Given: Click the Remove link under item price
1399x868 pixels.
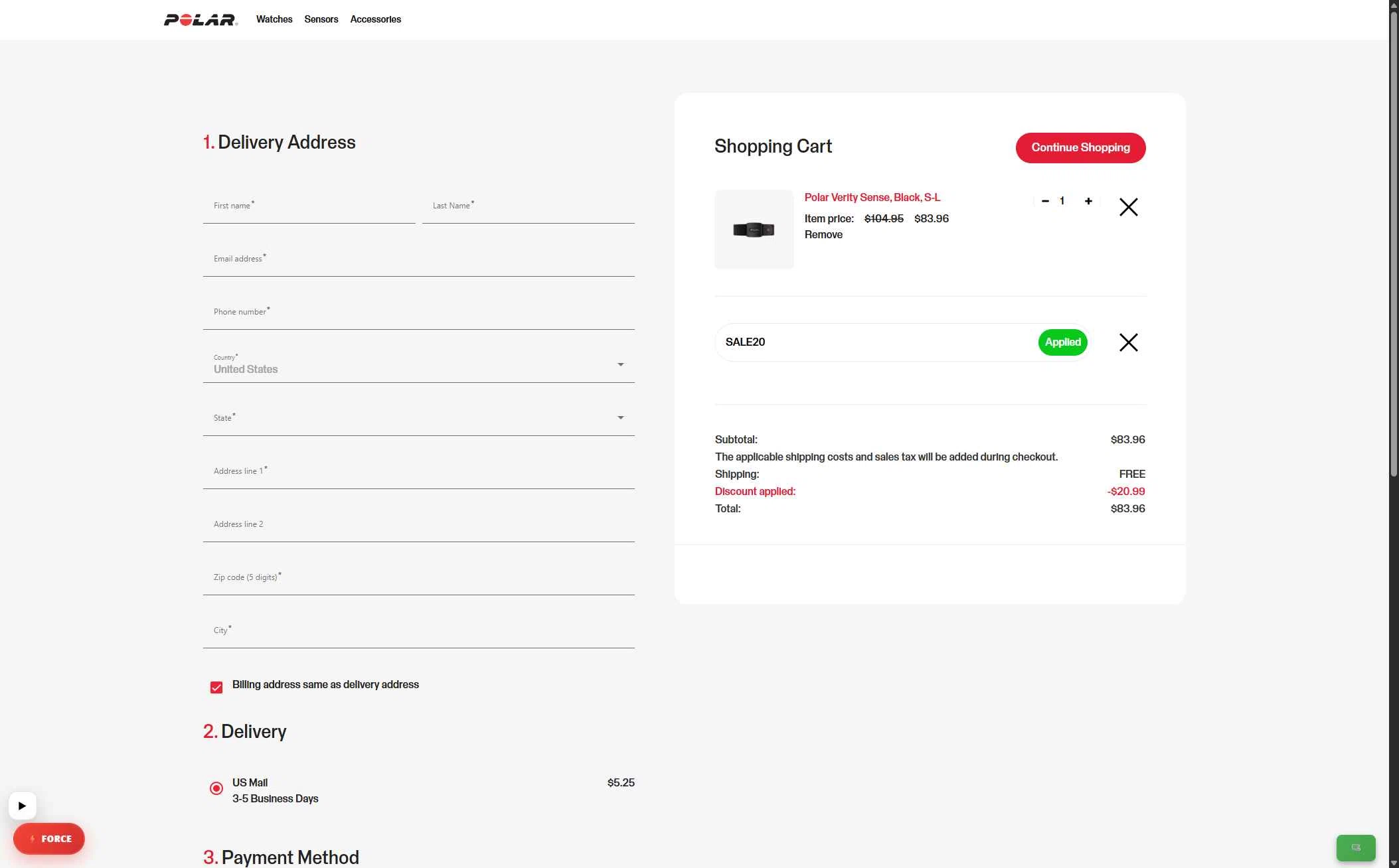Looking at the screenshot, I should pos(823,235).
